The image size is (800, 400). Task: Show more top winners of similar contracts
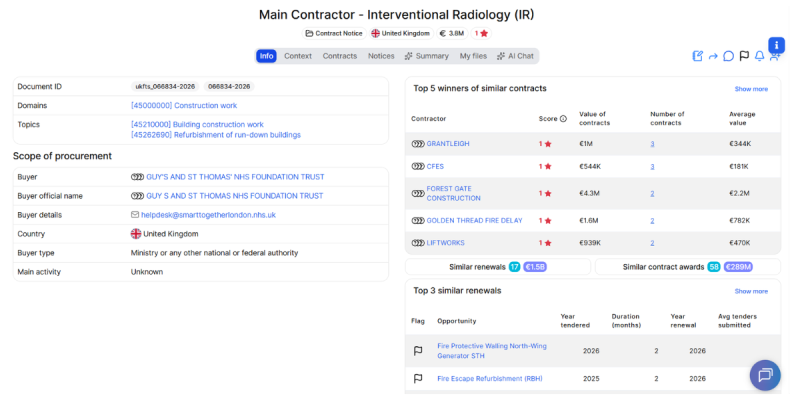pos(751,89)
